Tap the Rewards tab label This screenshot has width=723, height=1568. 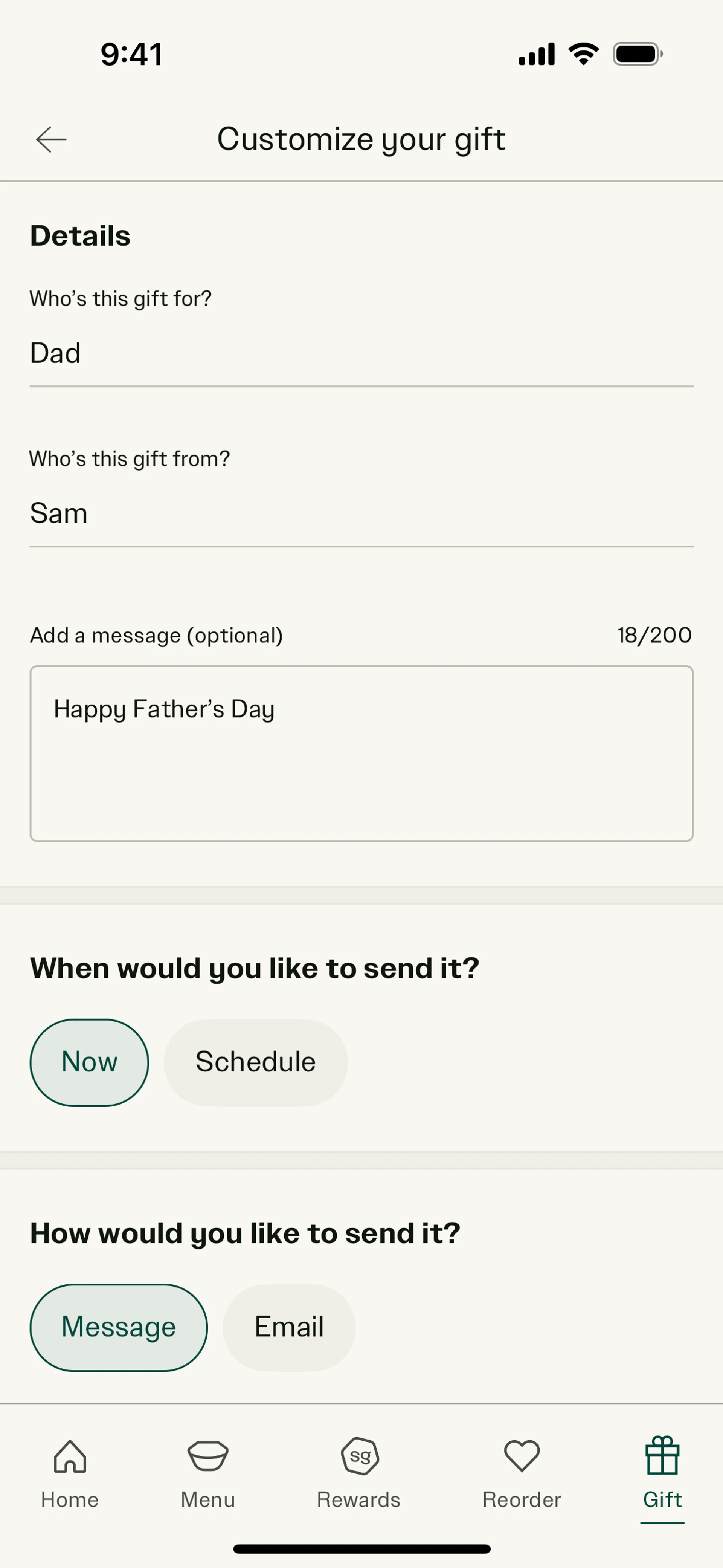[359, 1500]
